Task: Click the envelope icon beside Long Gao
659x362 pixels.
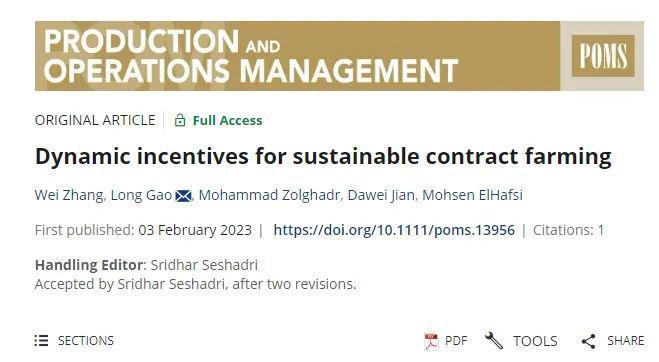Action: pos(183,196)
